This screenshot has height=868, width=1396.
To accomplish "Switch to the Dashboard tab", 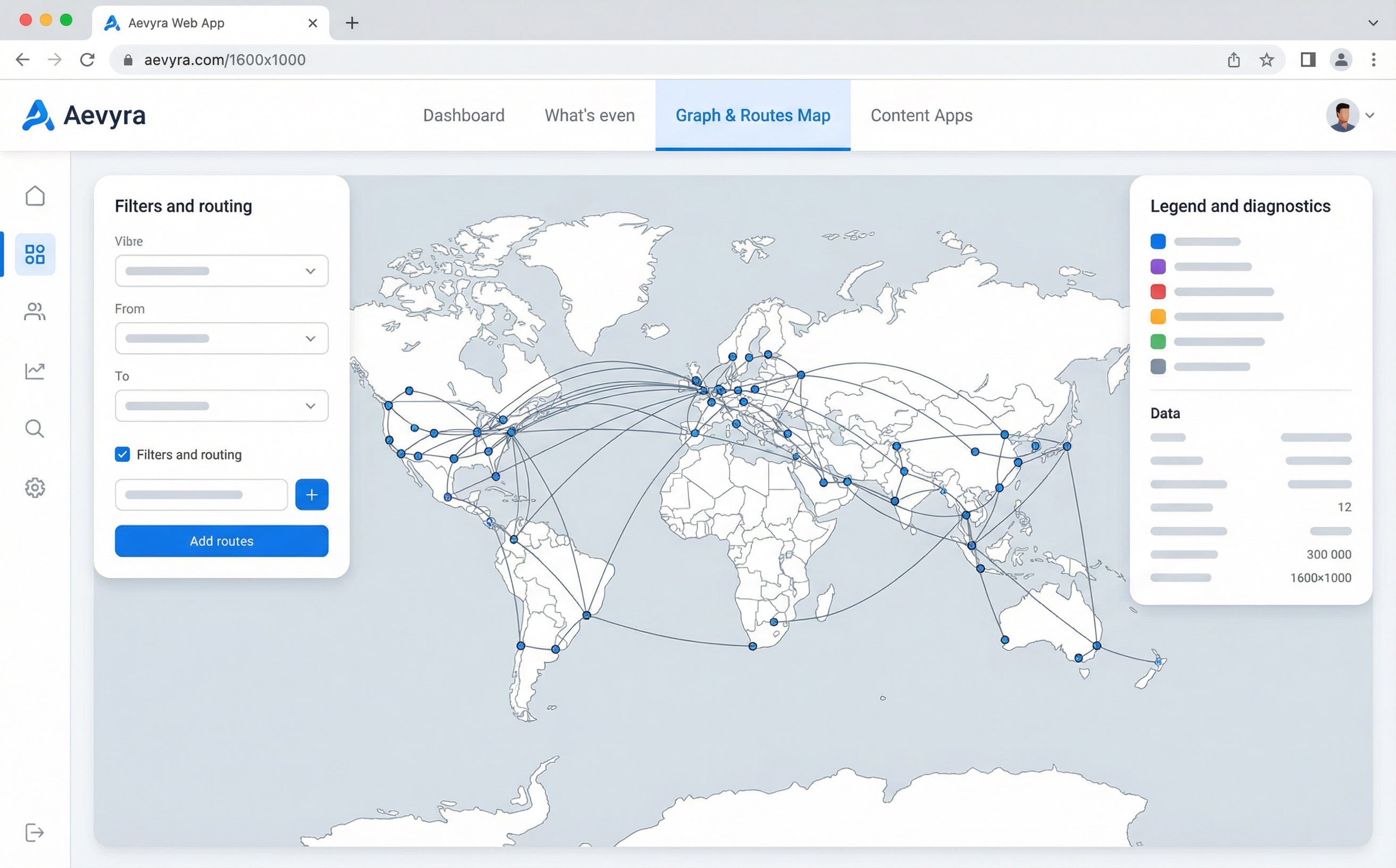I will (463, 115).
